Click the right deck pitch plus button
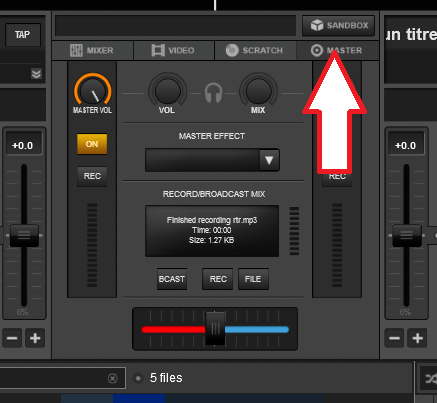 pyautogui.click(x=417, y=338)
